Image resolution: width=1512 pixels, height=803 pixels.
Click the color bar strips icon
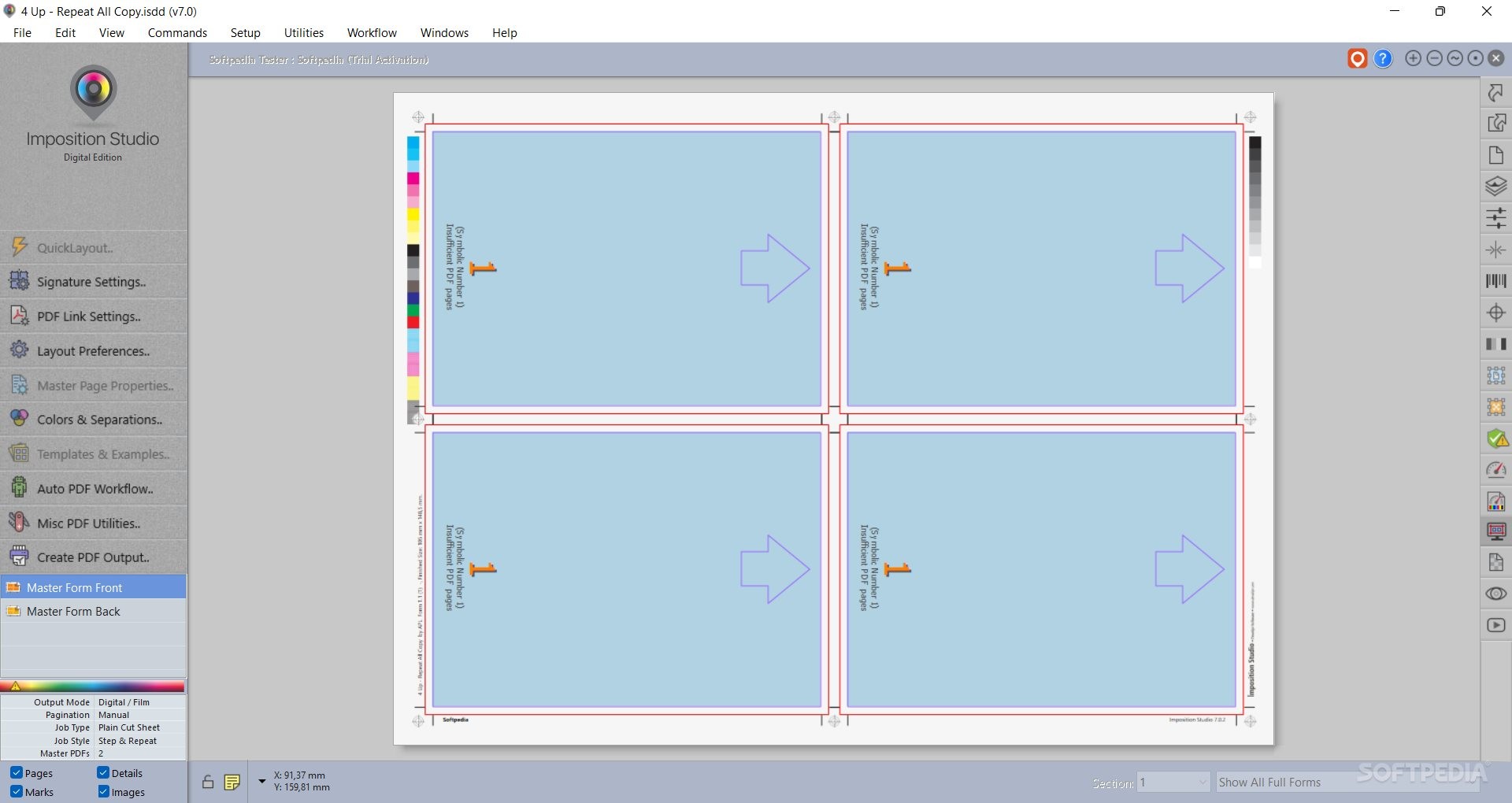click(x=1495, y=344)
